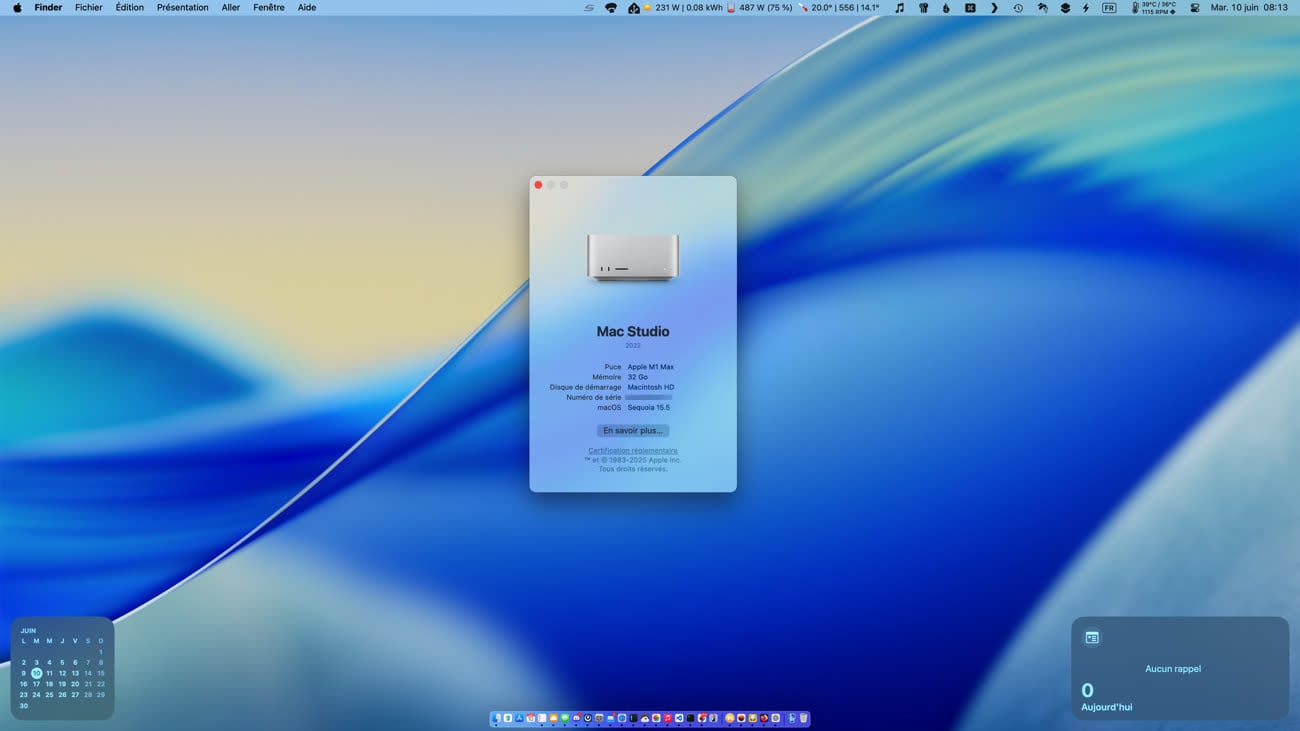Open Photos from the Dock
The image size is (1300, 731).
click(656, 718)
